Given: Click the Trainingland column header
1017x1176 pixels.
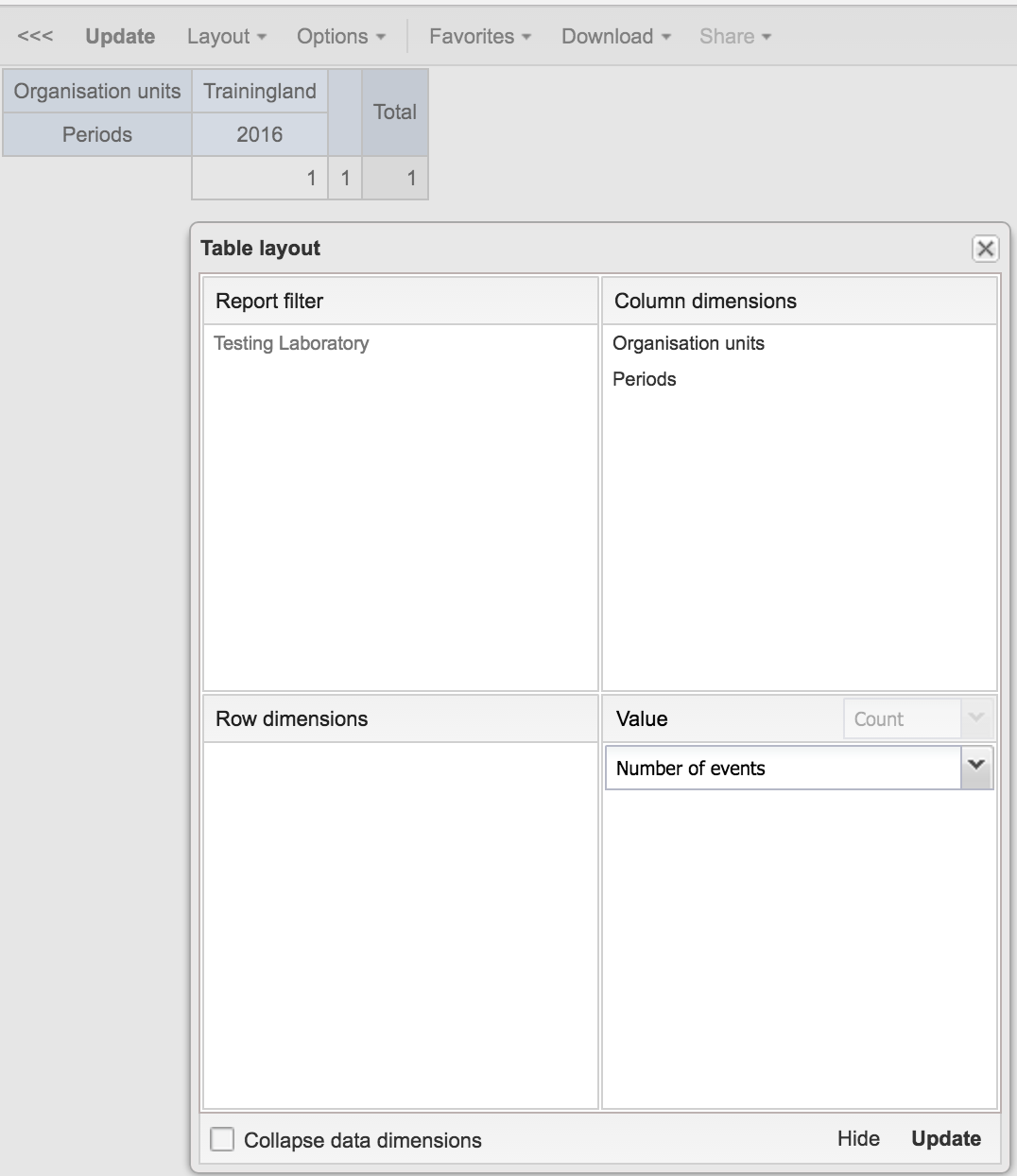Looking at the screenshot, I should point(260,91).
